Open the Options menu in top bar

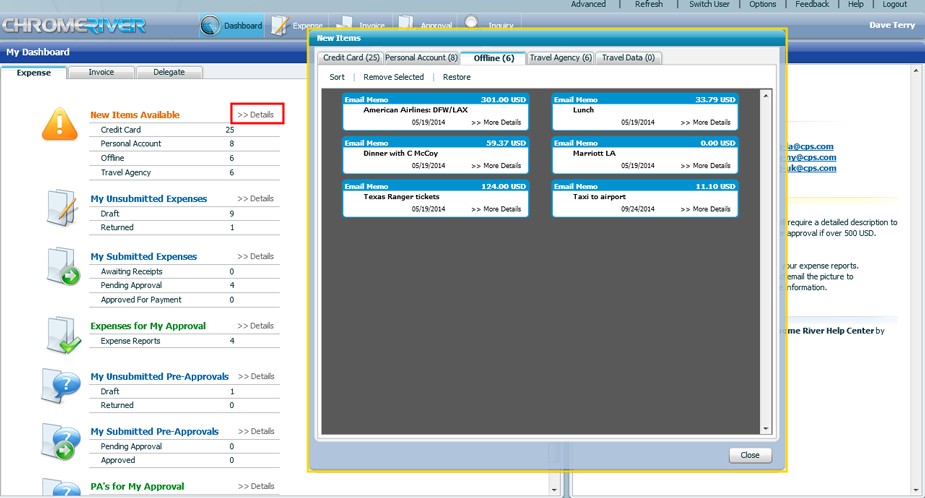(762, 4)
